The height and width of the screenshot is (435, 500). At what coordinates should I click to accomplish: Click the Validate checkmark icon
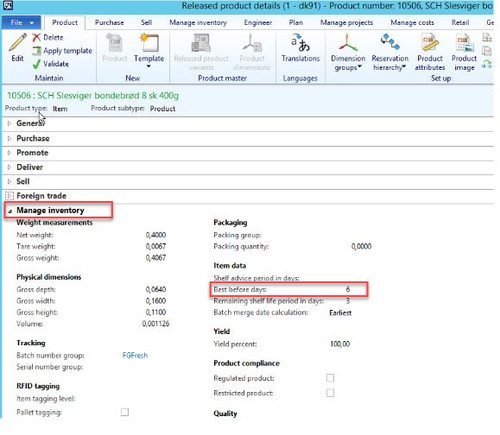[x=36, y=64]
